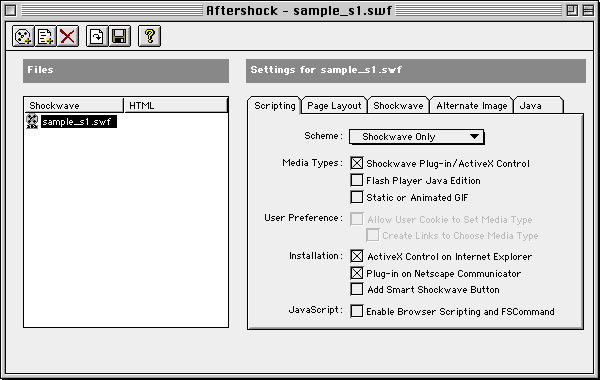The height and width of the screenshot is (380, 600).
Task: Click the window zoom box in the title bar
Action: click(x=572, y=10)
